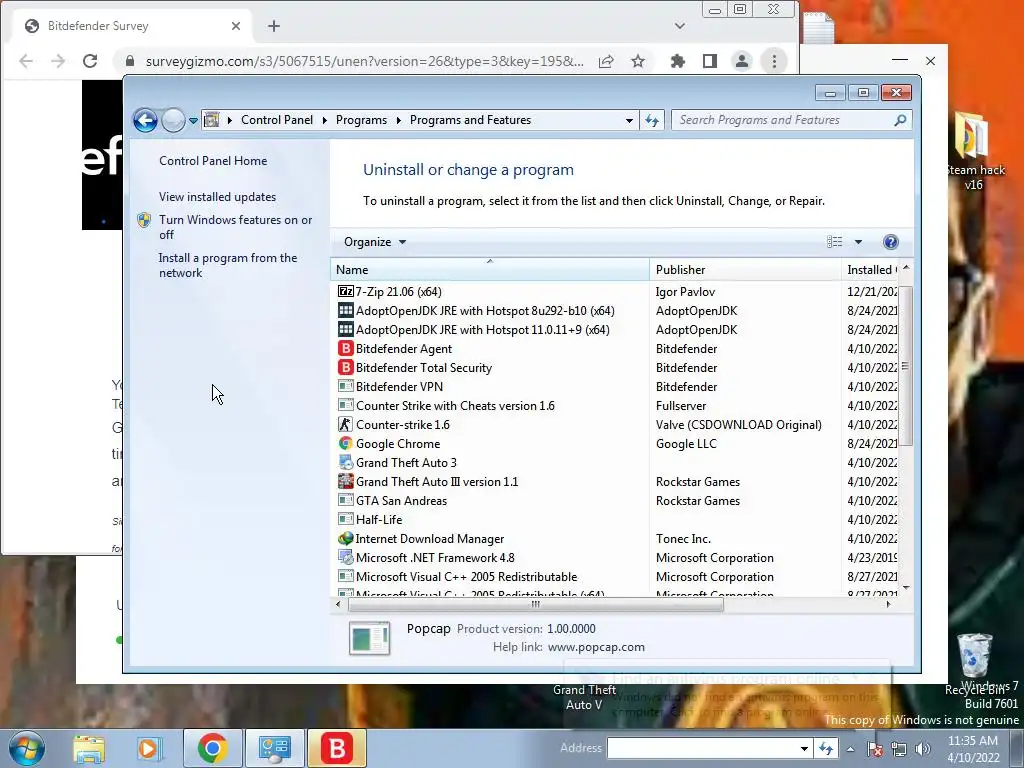Click scroll down arrow of program list
Image resolution: width=1024 pixels, height=768 pixels.
tap(906, 588)
